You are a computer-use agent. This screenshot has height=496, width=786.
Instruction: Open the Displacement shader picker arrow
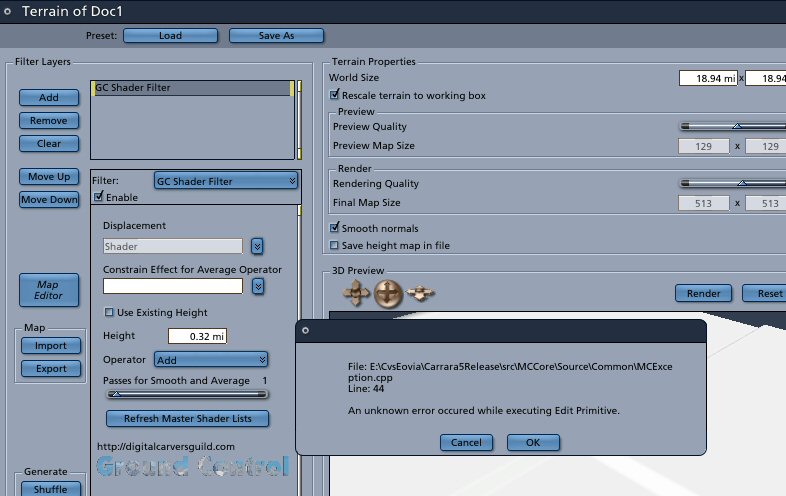257,246
